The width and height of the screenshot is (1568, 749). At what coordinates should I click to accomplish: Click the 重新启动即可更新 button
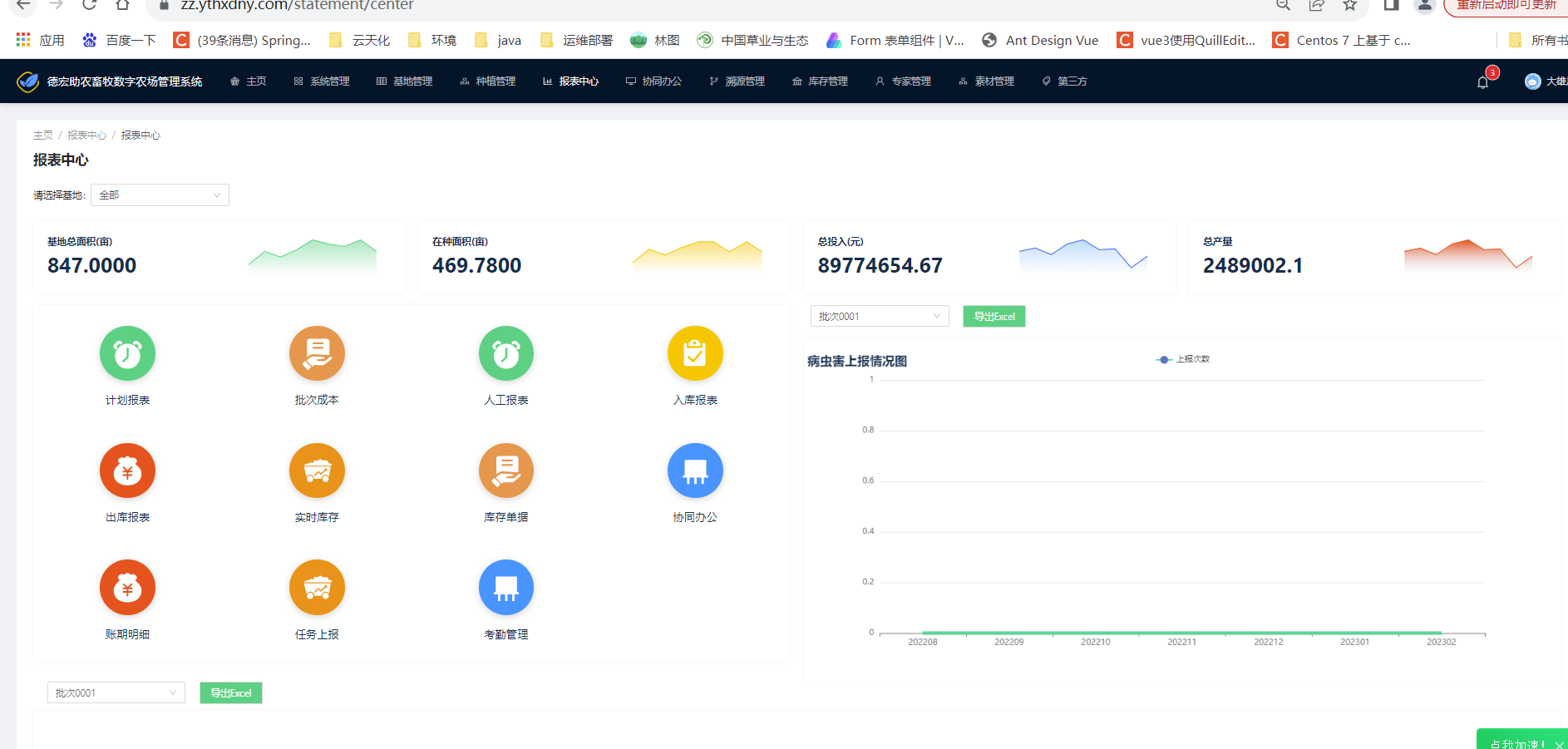coord(1506,5)
